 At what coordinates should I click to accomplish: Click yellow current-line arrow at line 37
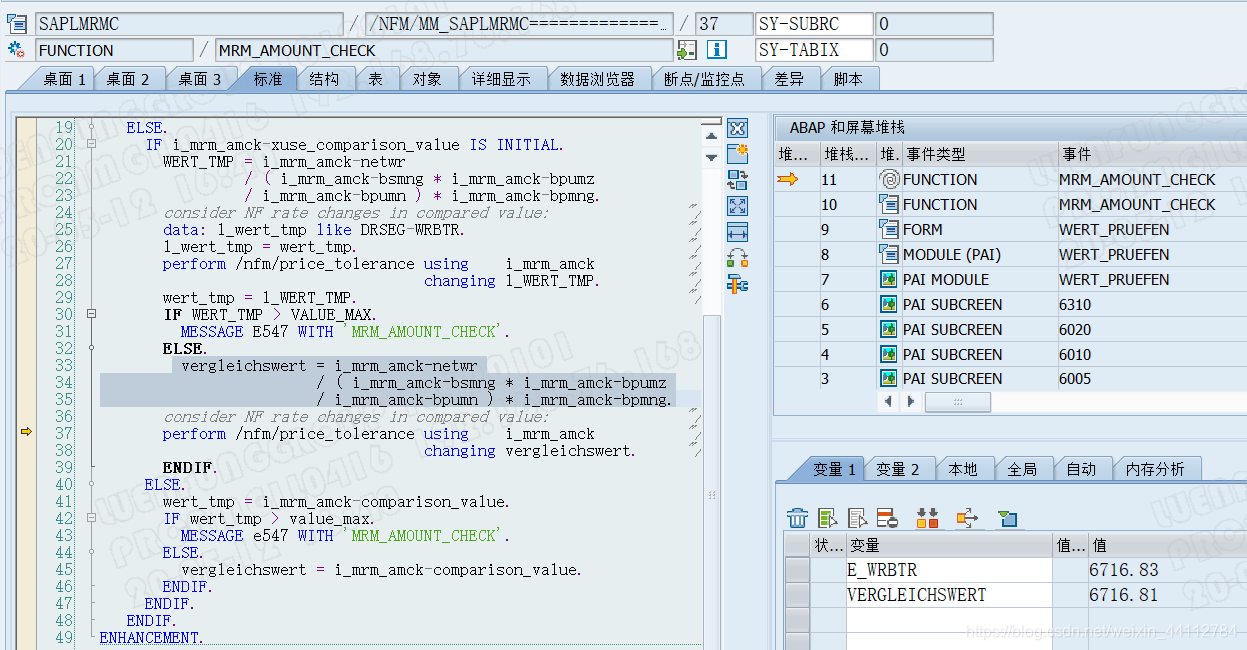pyautogui.click(x=26, y=432)
